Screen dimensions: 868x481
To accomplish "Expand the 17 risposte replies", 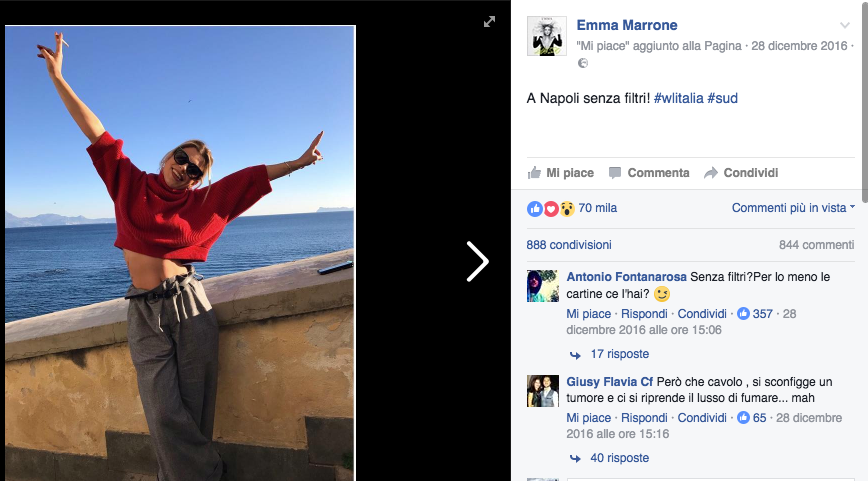I will coord(619,354).
